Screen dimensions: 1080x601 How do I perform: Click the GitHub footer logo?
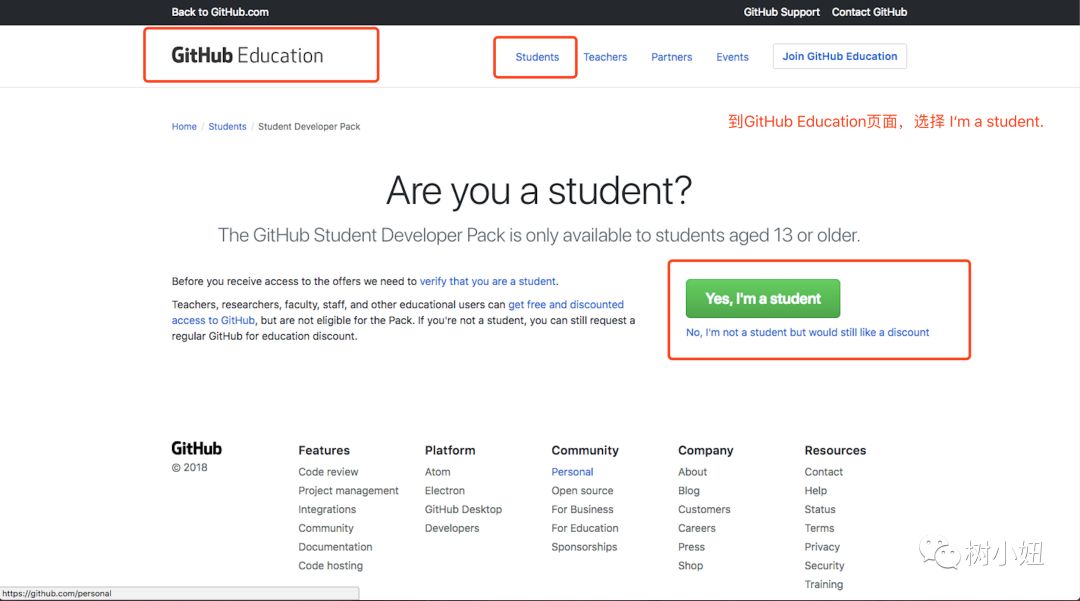pyautogui.click(x=196, y=448)
